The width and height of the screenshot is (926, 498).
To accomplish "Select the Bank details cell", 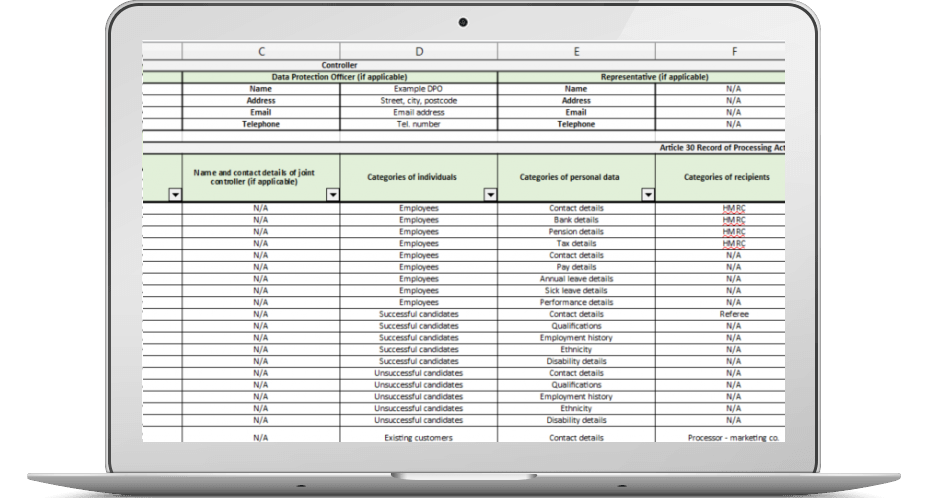I will (576, 220).
